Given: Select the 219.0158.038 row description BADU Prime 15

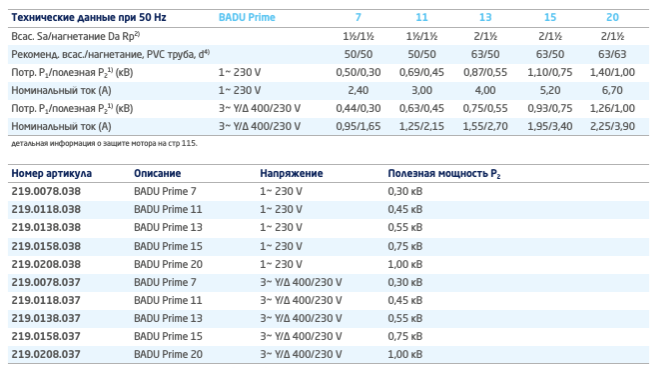Looking at the screenshot, I should tap(168, 246).
